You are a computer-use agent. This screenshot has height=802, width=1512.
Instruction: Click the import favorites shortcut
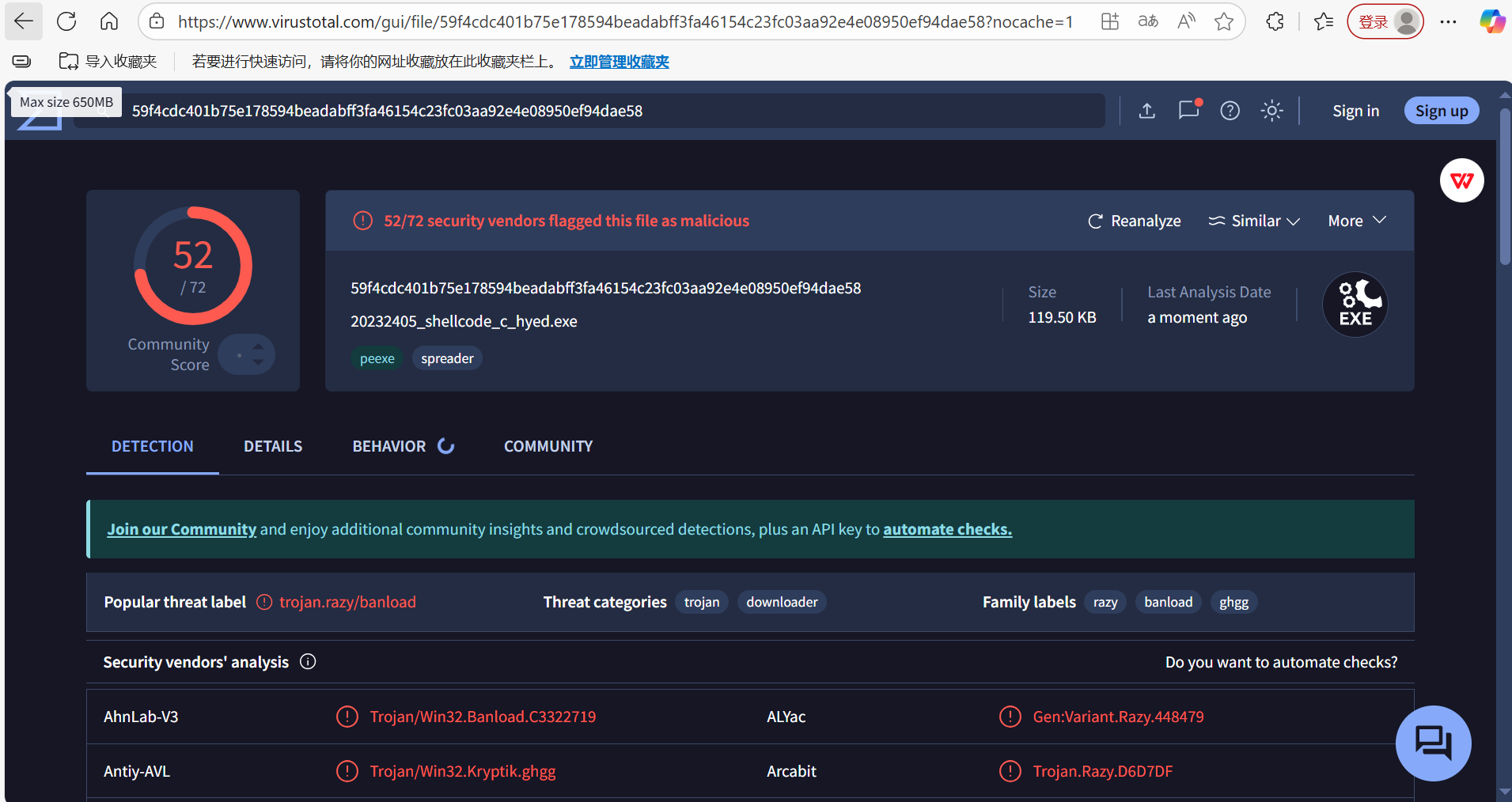108,61
